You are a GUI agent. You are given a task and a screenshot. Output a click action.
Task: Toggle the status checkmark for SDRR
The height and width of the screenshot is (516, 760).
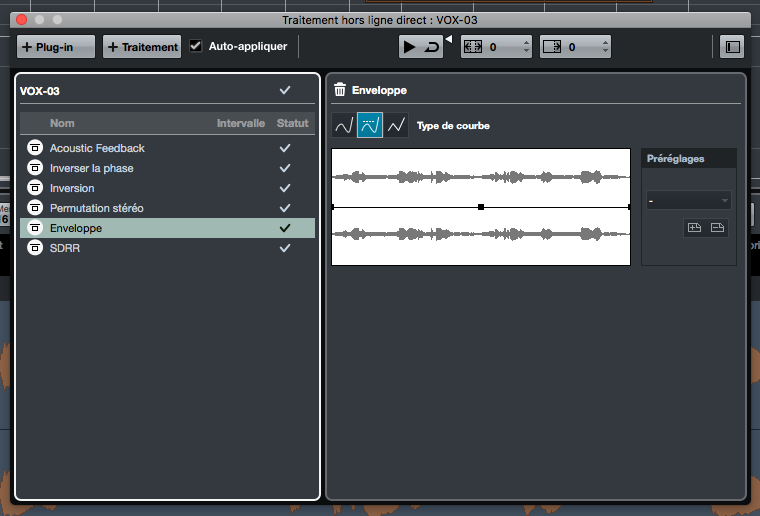coord(285,248)
